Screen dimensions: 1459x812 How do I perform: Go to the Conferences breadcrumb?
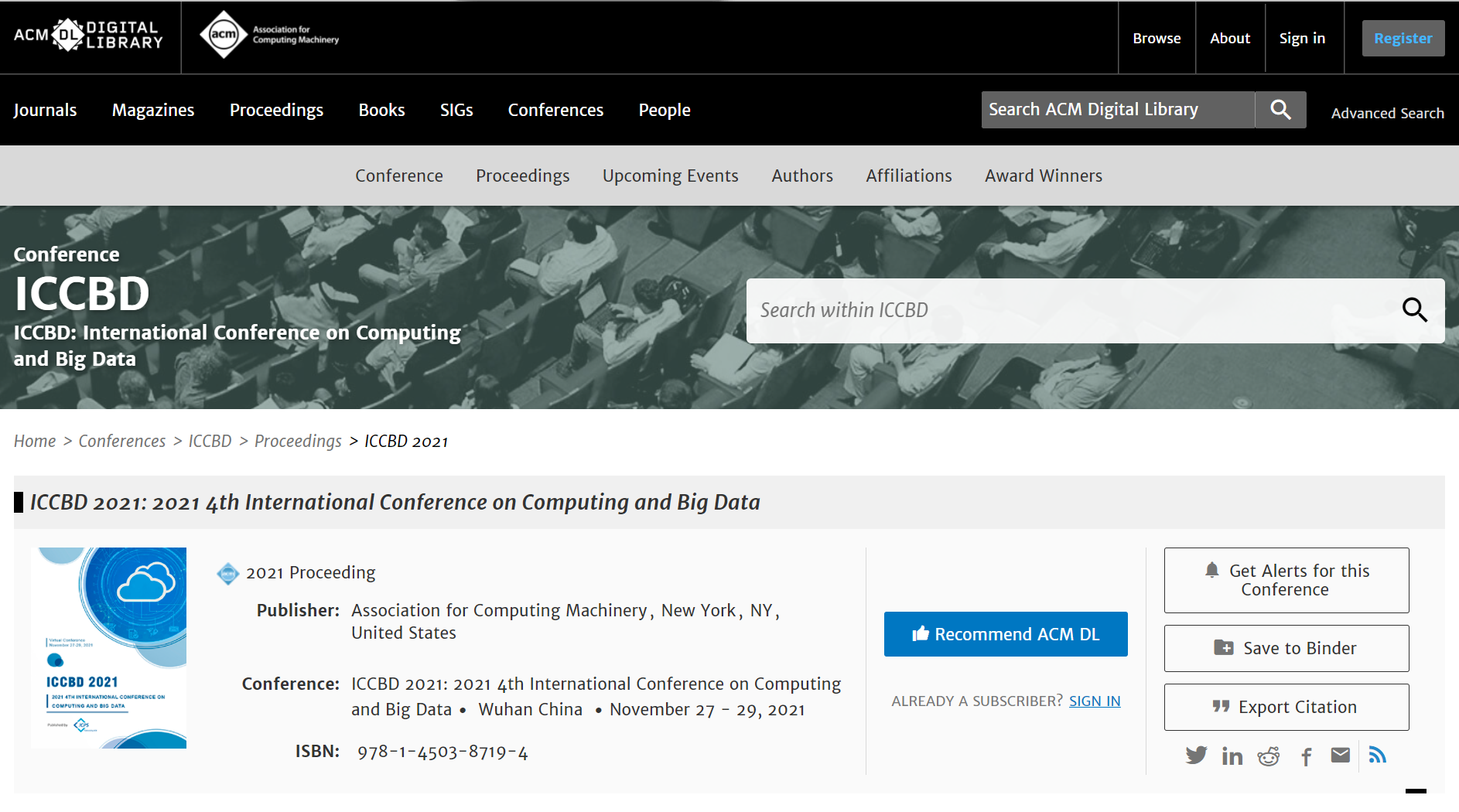tap(122, 441)
